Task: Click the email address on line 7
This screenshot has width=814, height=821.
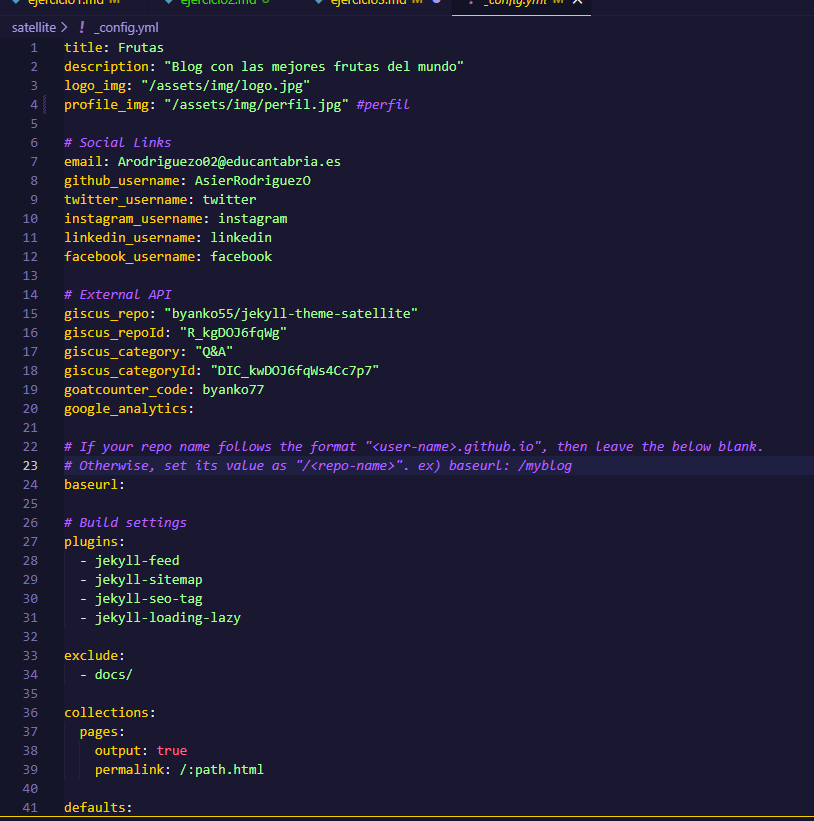Action: click(229, 161)
